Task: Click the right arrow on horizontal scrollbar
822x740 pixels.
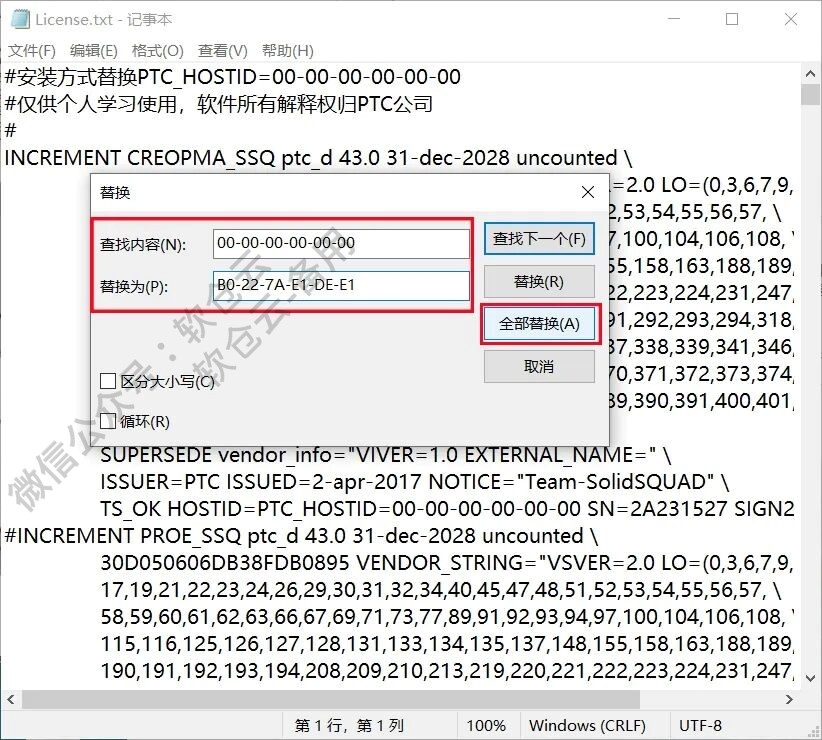Action: tap(789, 700)
